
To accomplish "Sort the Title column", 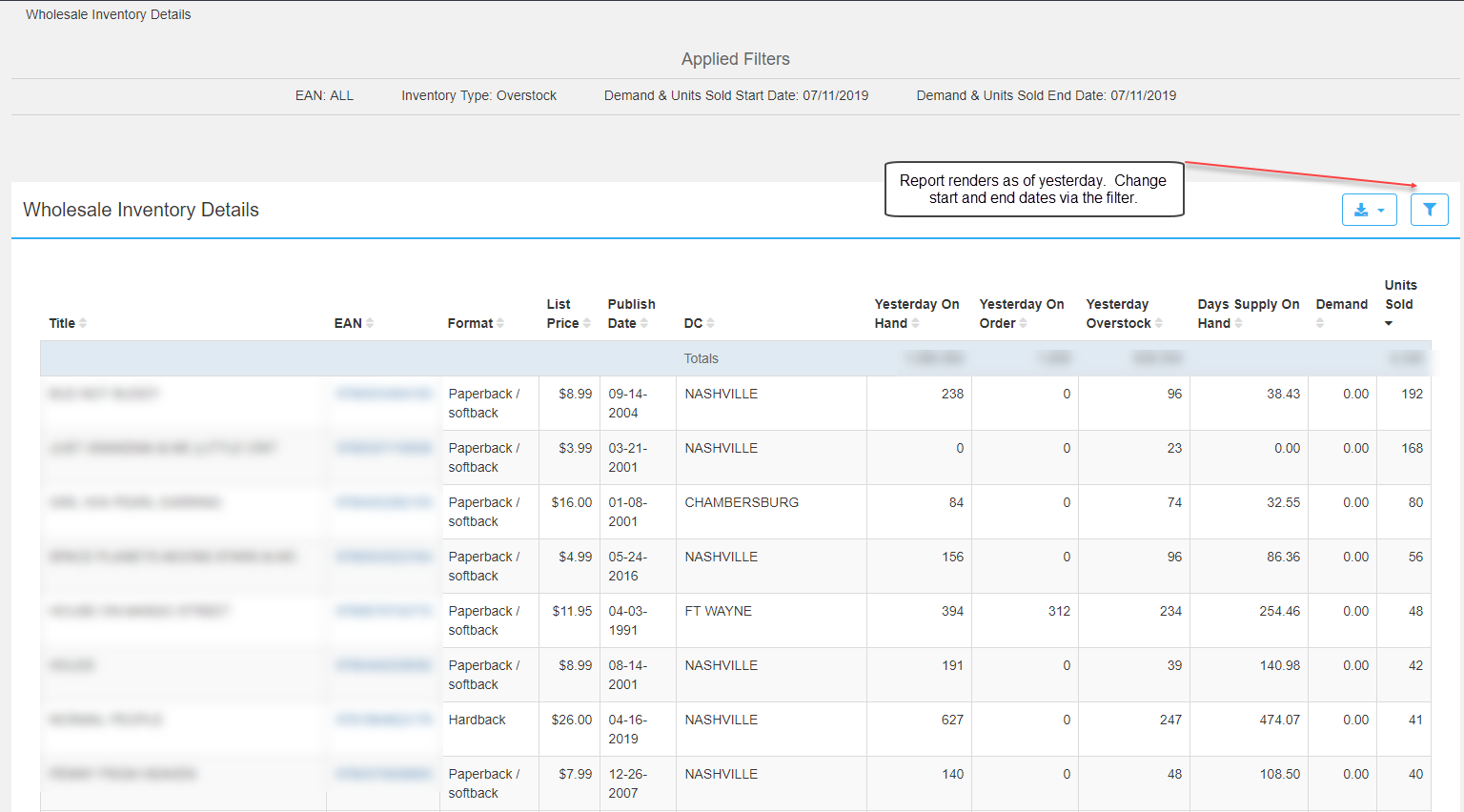I will 81,322.
